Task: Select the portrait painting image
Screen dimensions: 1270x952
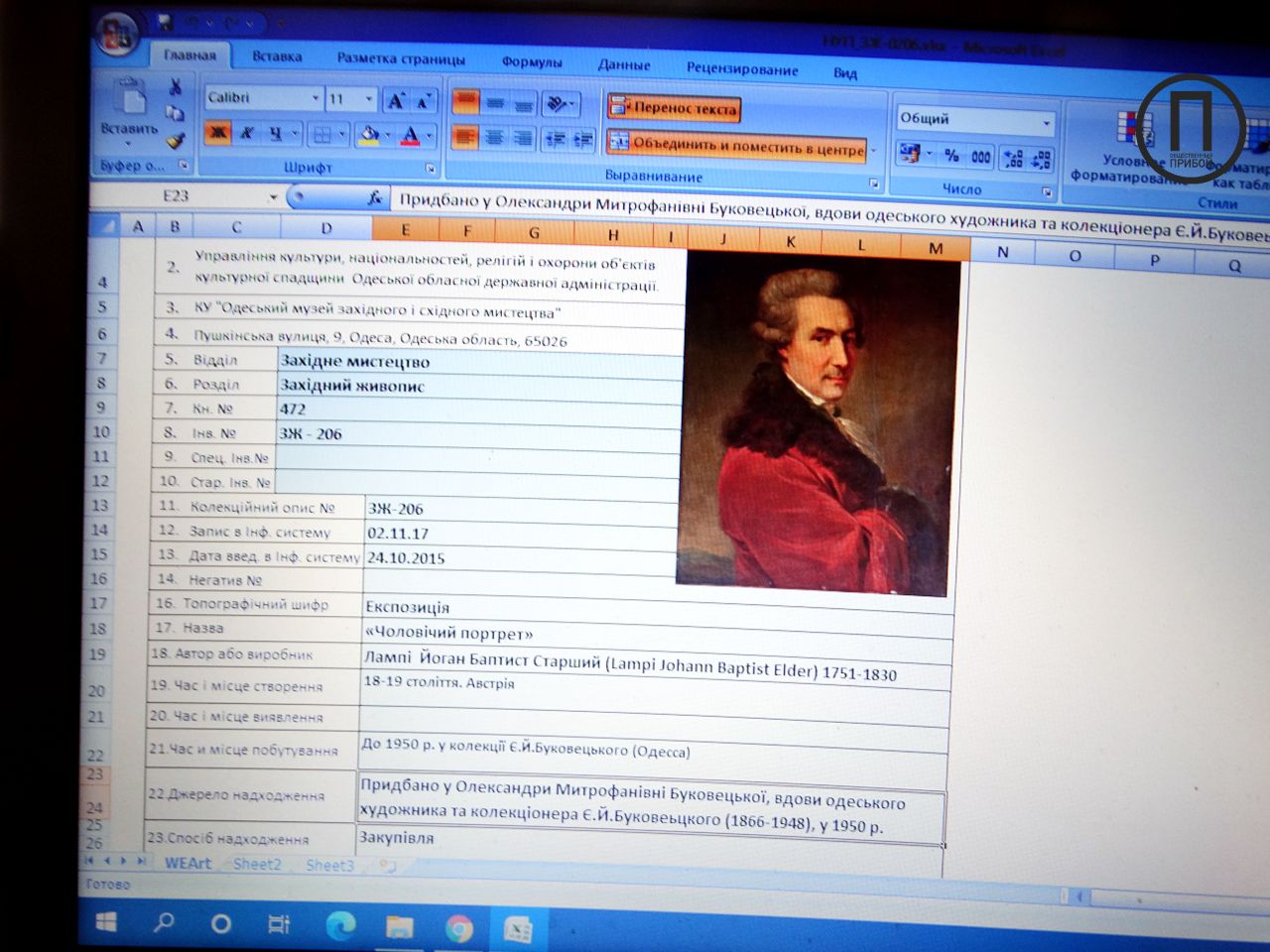Action: [818, 422]
